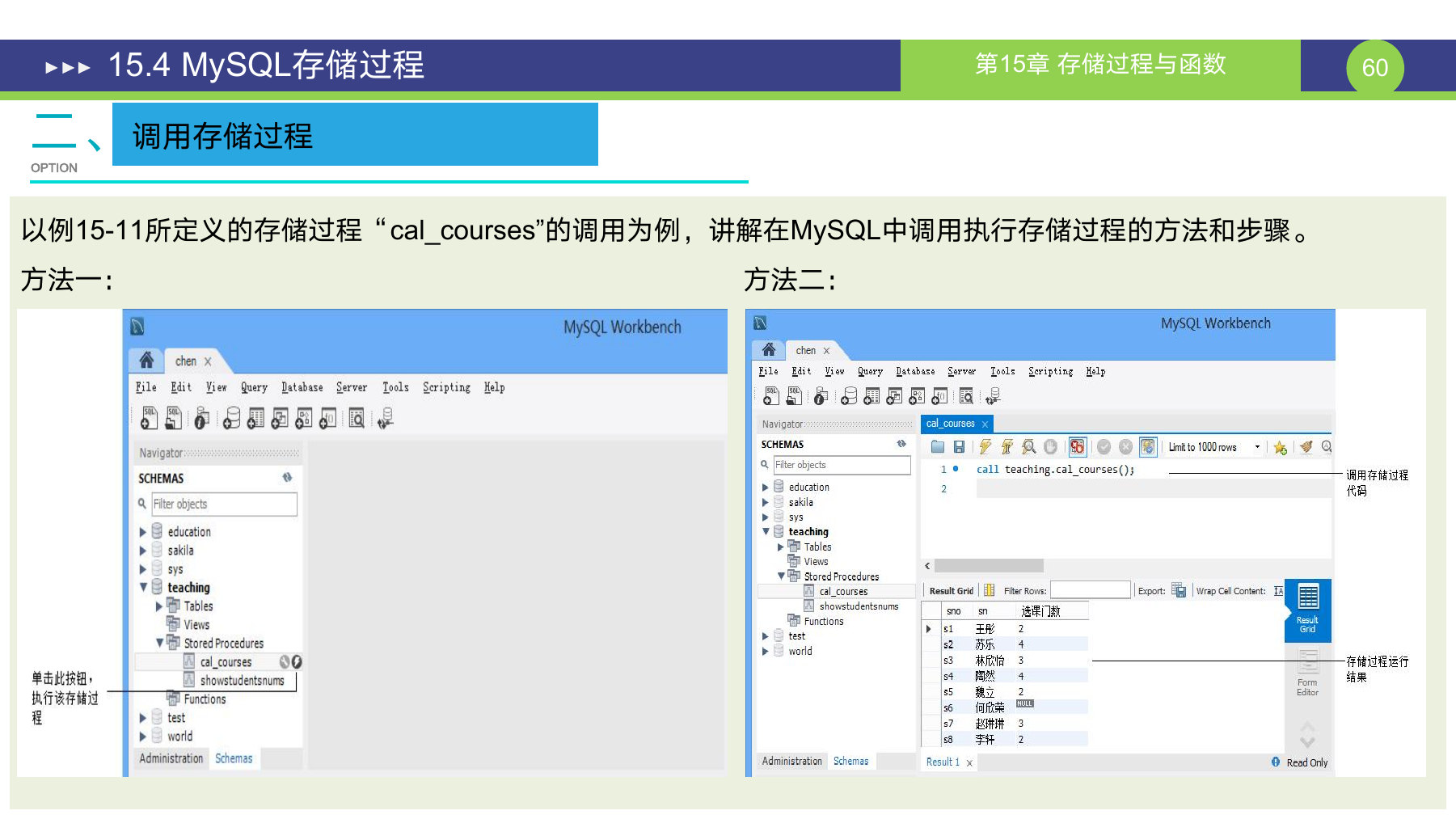Open the Scripting menu in right Workbench window
This screenshot has width=1456, height=819.
tap(1051, 371)
